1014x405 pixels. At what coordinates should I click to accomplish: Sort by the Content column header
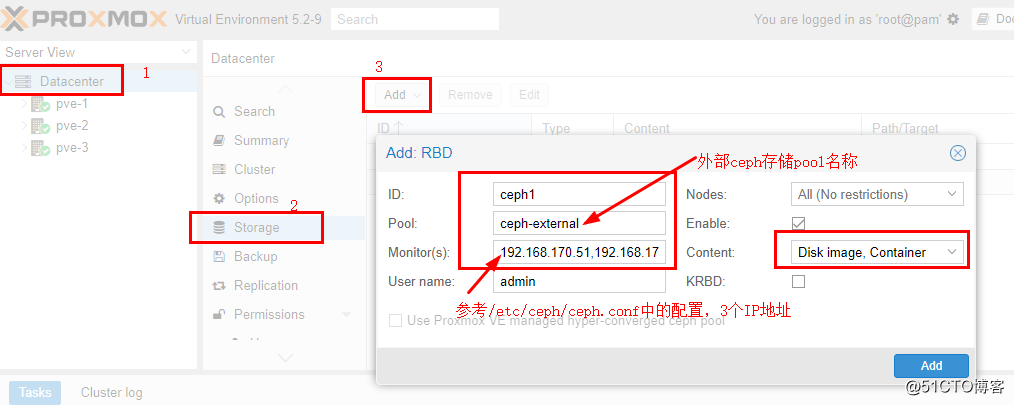coord(738,128)
